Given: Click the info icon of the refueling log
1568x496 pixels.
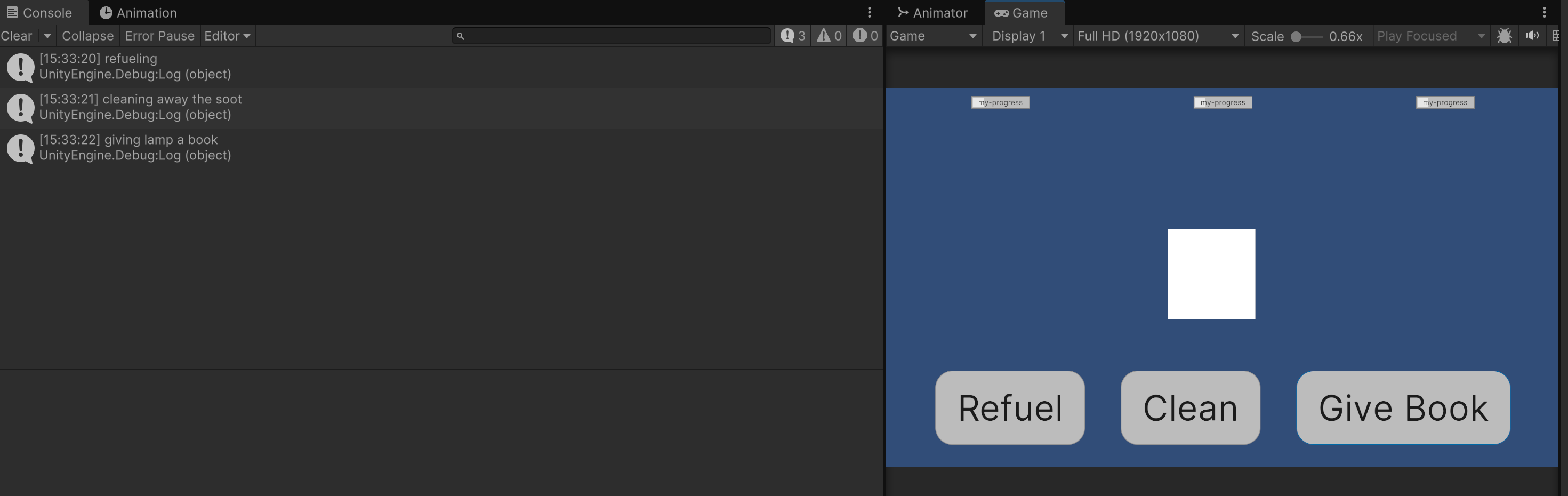Looking at the screenshot, I should pos(20,68).
